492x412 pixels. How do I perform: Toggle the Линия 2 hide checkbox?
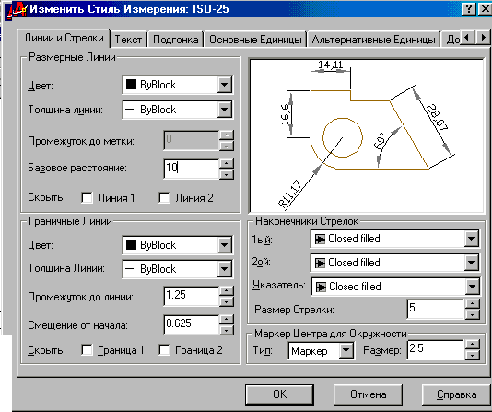164,198
